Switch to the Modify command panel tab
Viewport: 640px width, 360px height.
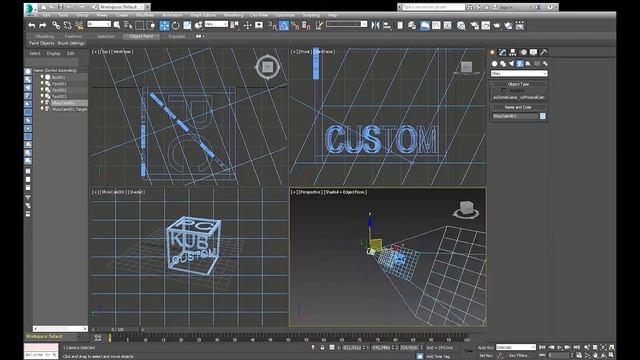click(x=502, y=52)
